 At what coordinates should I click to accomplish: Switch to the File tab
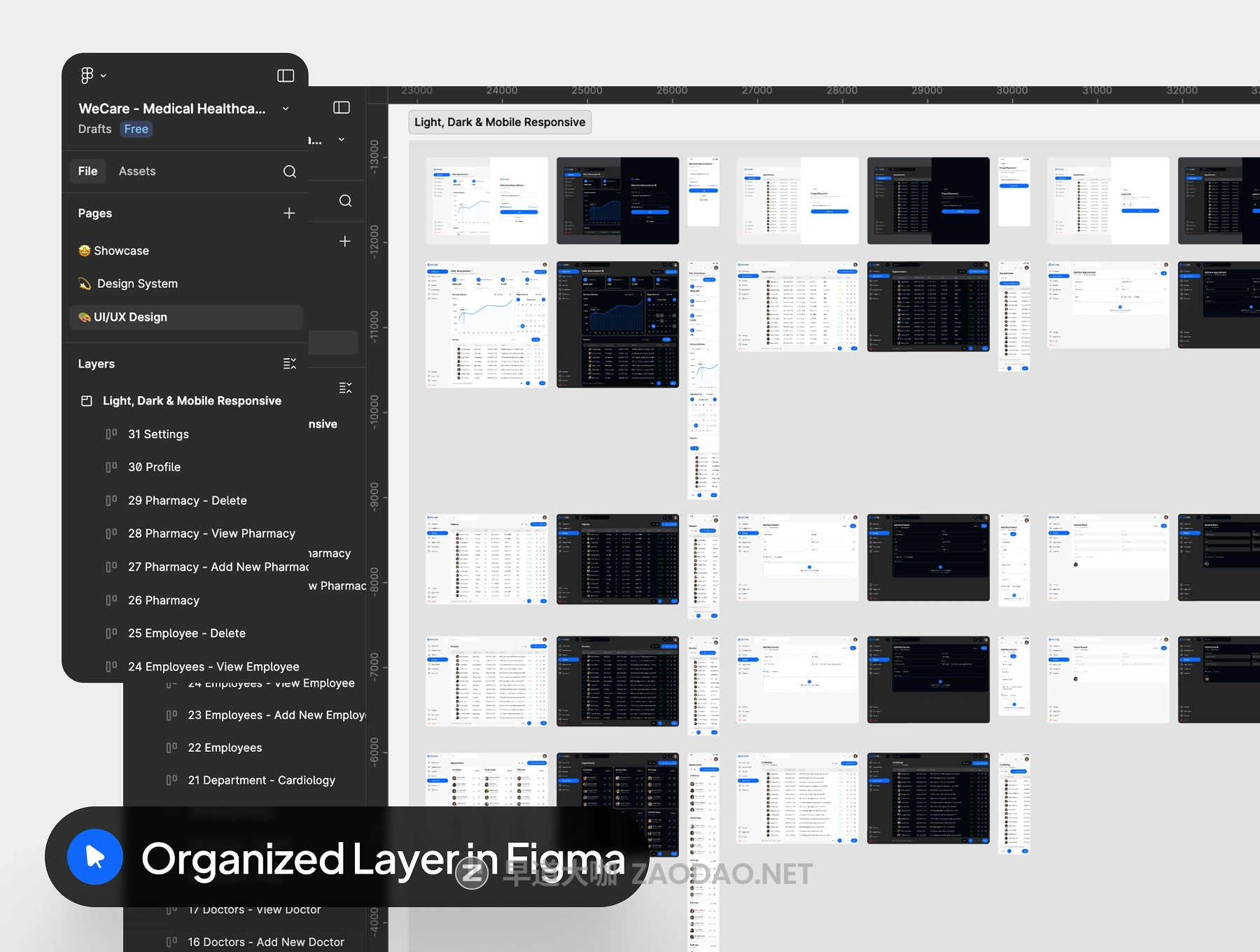click(87, 171)
